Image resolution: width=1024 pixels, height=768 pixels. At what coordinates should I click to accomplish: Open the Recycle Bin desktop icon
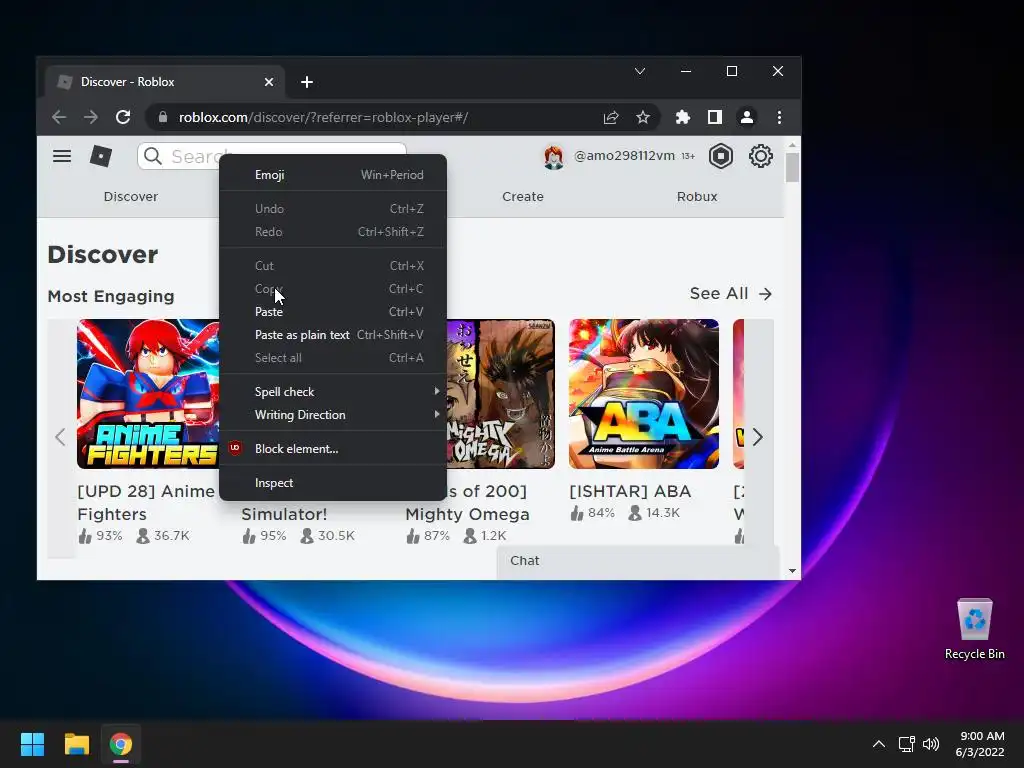(974, 628)
